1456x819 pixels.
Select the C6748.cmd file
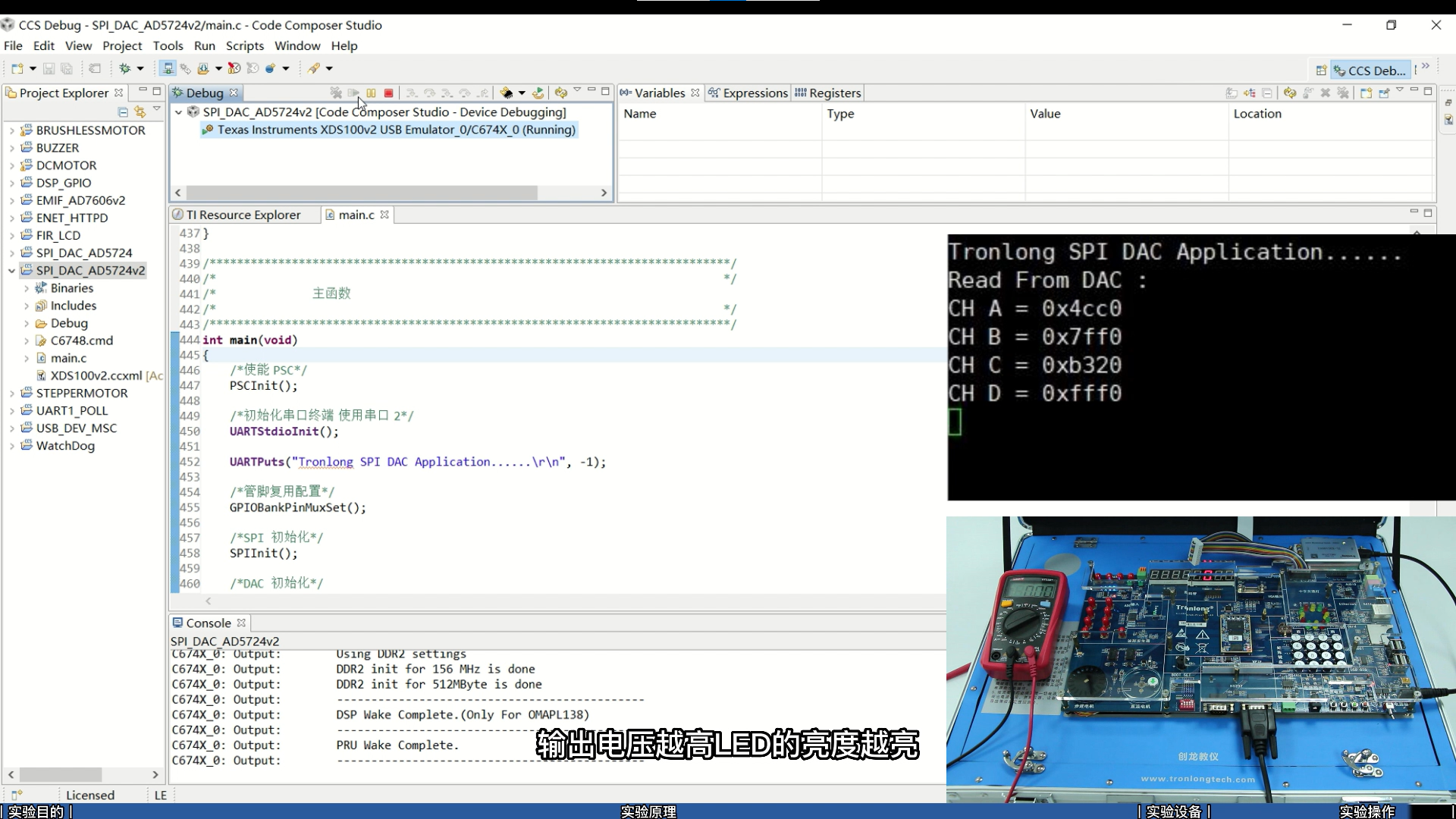click(81, 340)
